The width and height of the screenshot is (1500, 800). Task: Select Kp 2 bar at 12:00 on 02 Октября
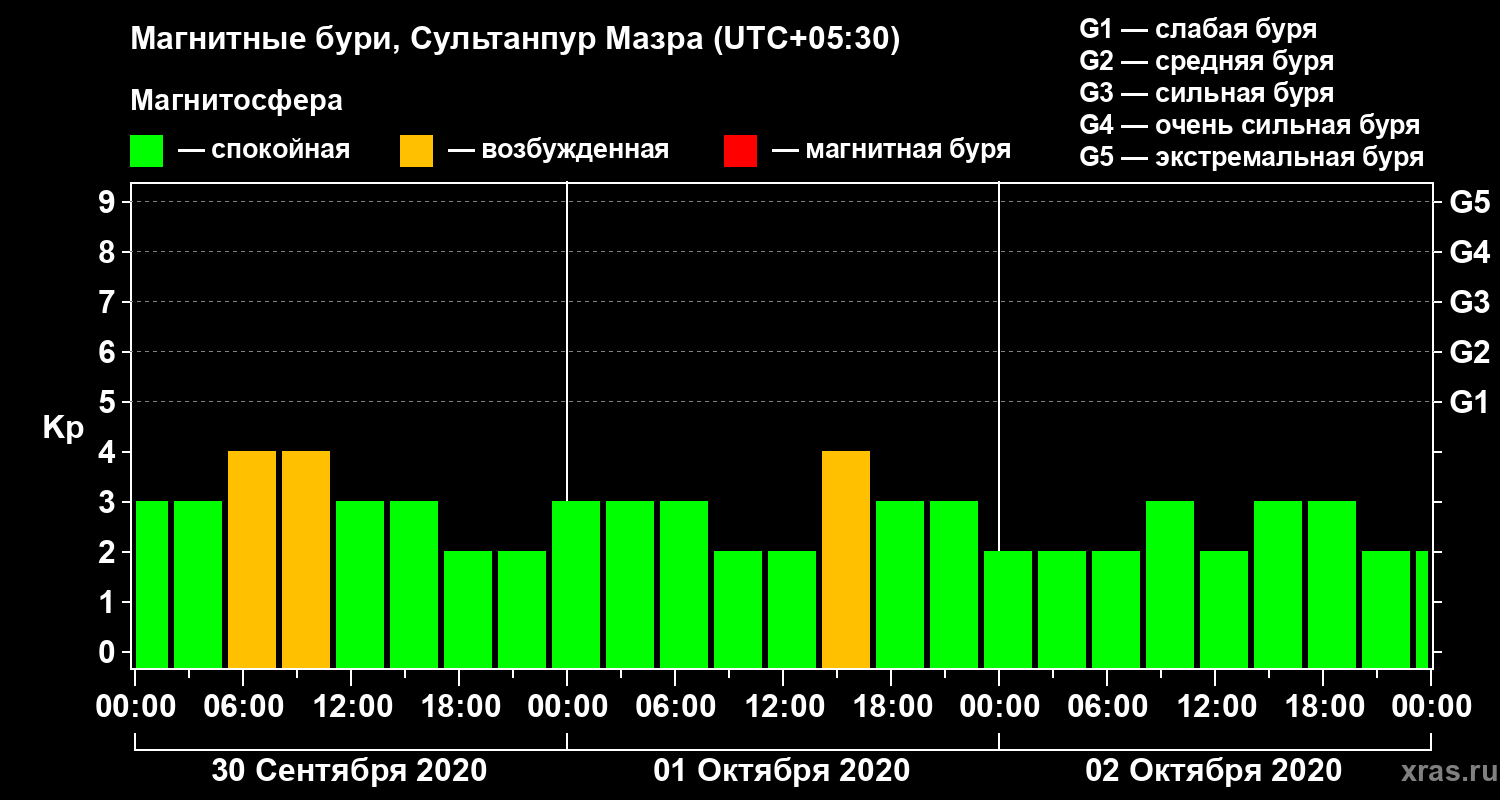1224,610
